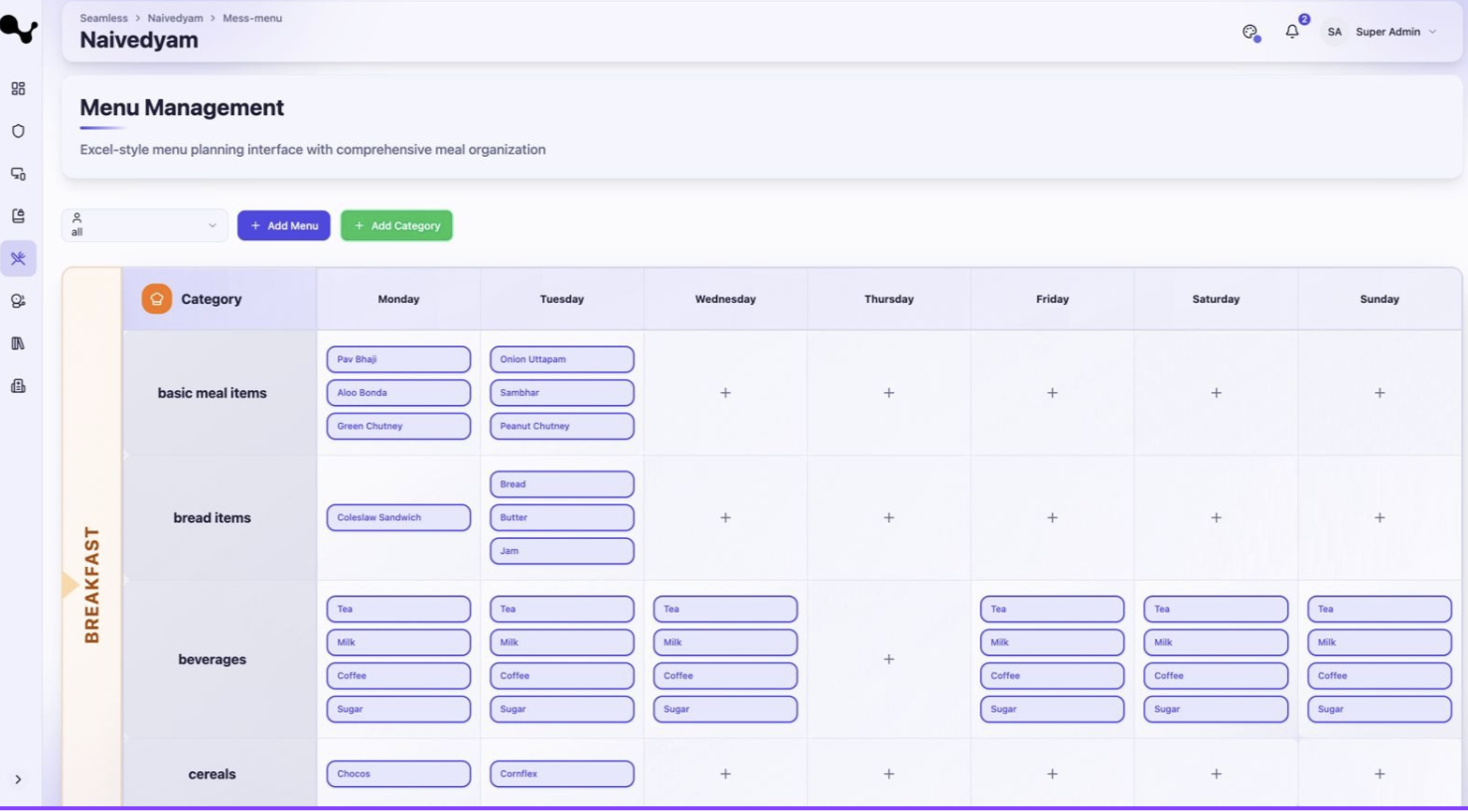
Task: Click the building icon in sidebar
Action: coord(18,386)
